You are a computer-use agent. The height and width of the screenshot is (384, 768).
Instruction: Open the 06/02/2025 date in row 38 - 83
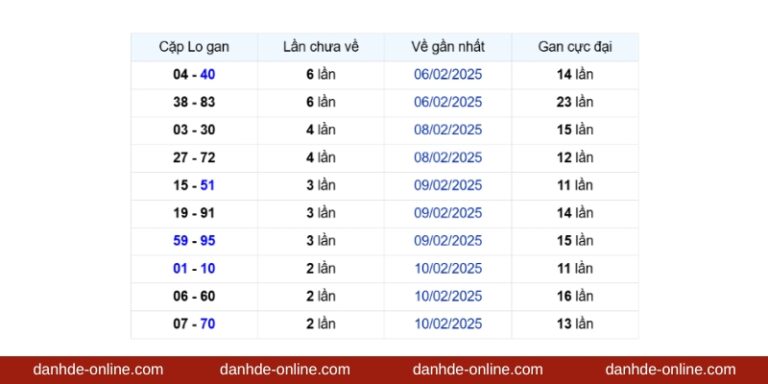click(x=448, y=102)
